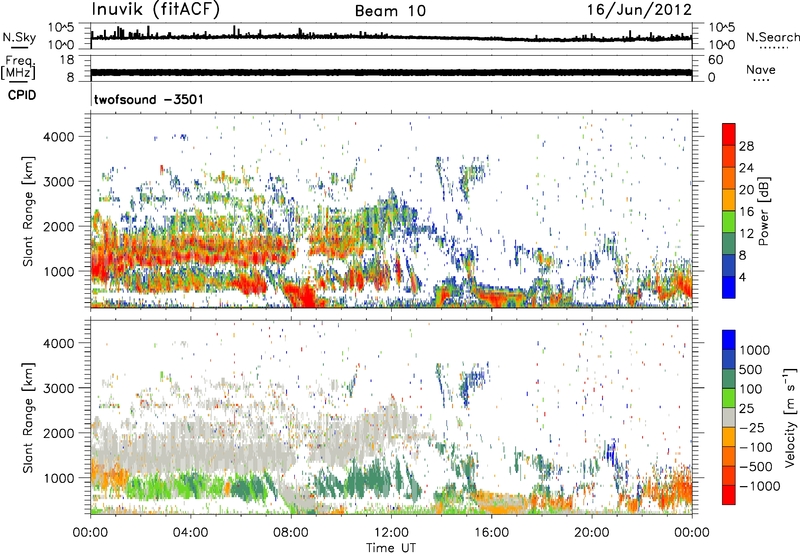Click the '28' tick on Power colorbar
800x554 pixels.
pos(746,146)
